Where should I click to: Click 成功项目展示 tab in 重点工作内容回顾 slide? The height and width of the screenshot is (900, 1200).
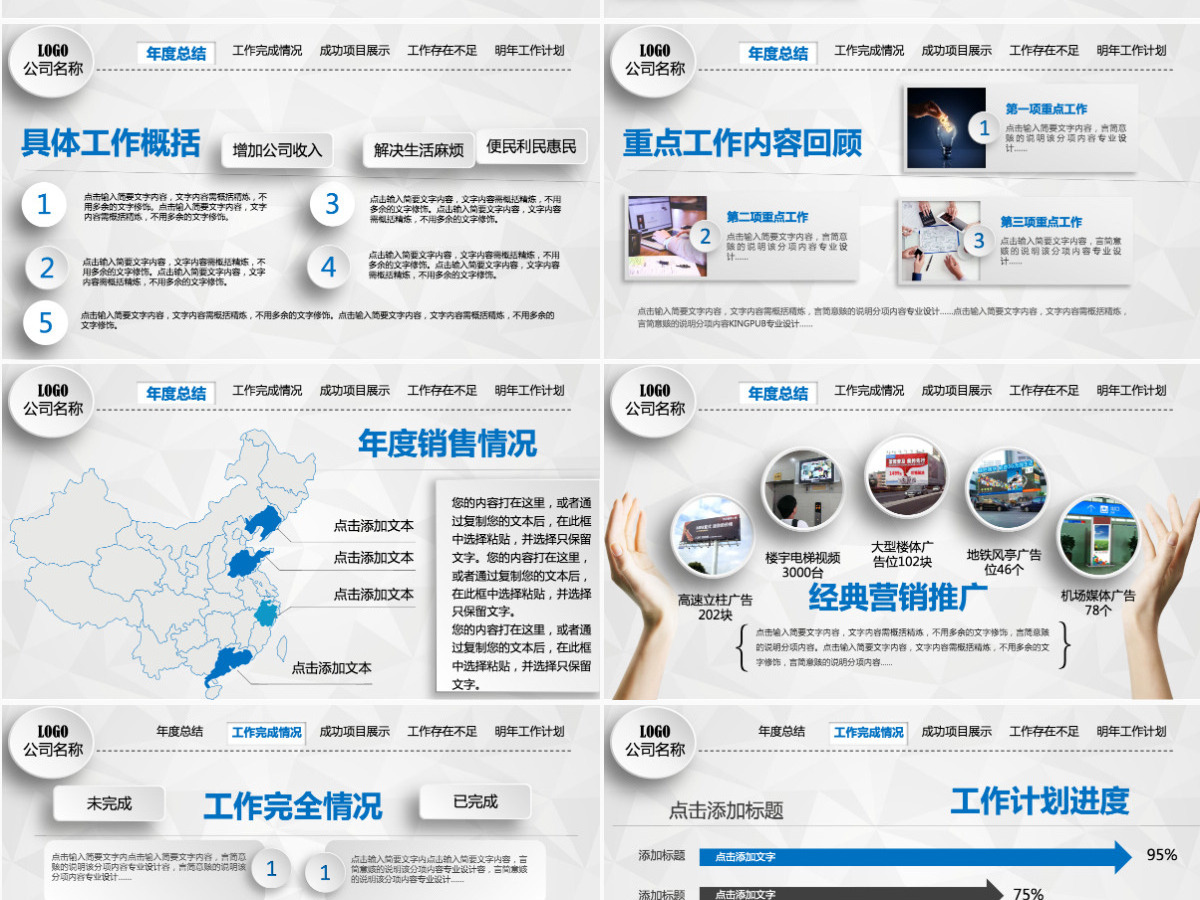point(957,51)
